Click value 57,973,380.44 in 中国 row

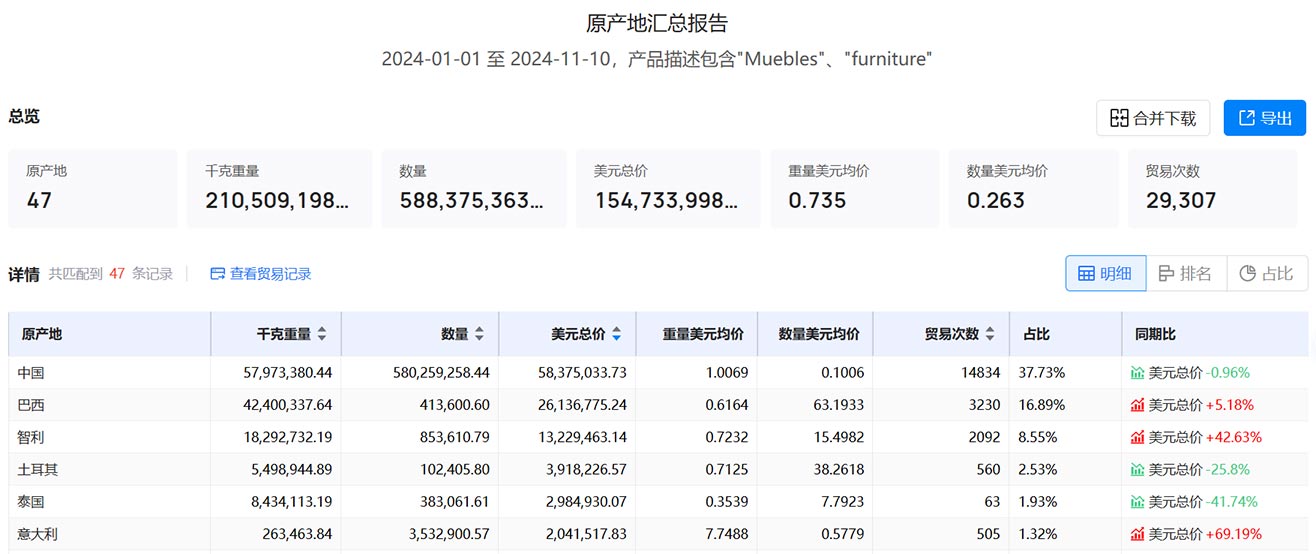[x=288, y=373]
